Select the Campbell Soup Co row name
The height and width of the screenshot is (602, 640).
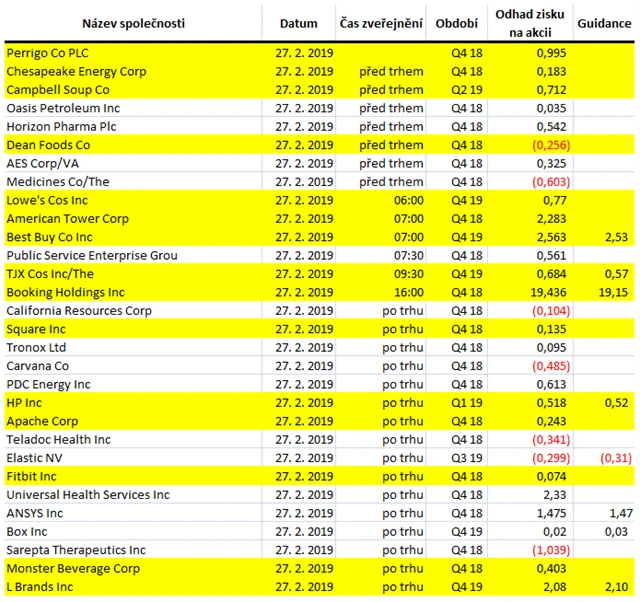(58, 90)
